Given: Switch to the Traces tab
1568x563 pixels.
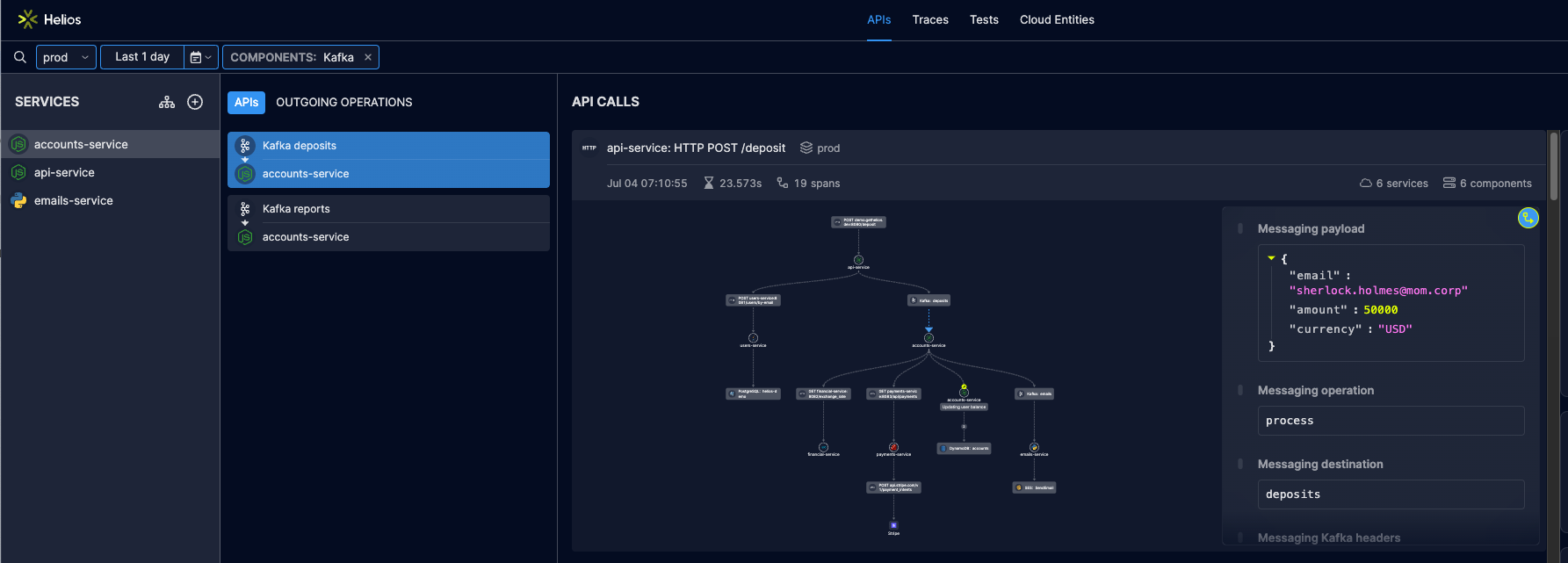Looking at the screenshot, I should click(930, 19).
